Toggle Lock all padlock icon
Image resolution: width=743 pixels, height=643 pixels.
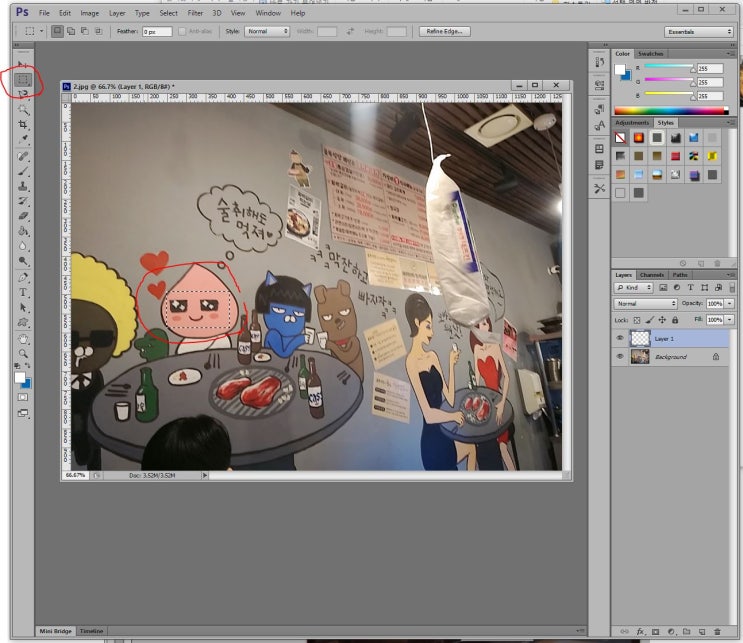click(x=675, y=320)
